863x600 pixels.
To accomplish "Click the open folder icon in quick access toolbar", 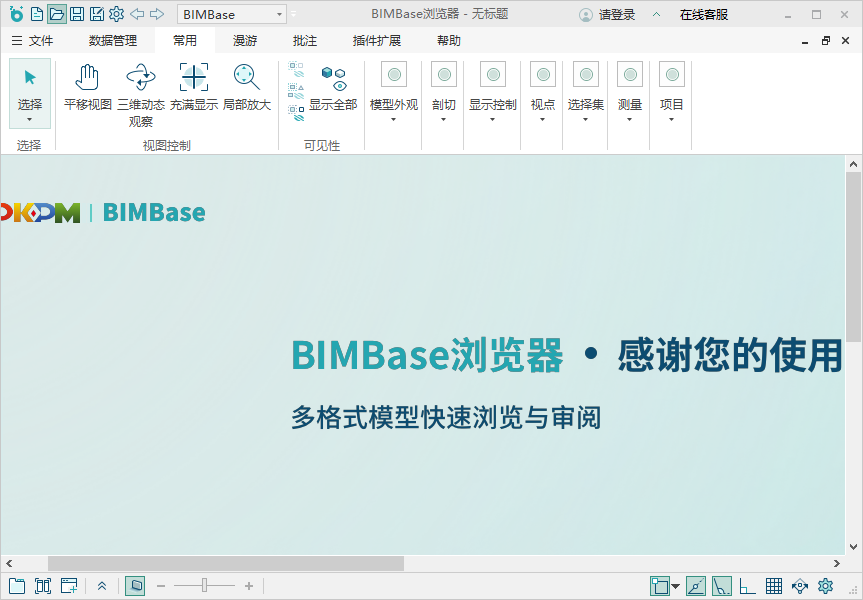I will (57, 14).
